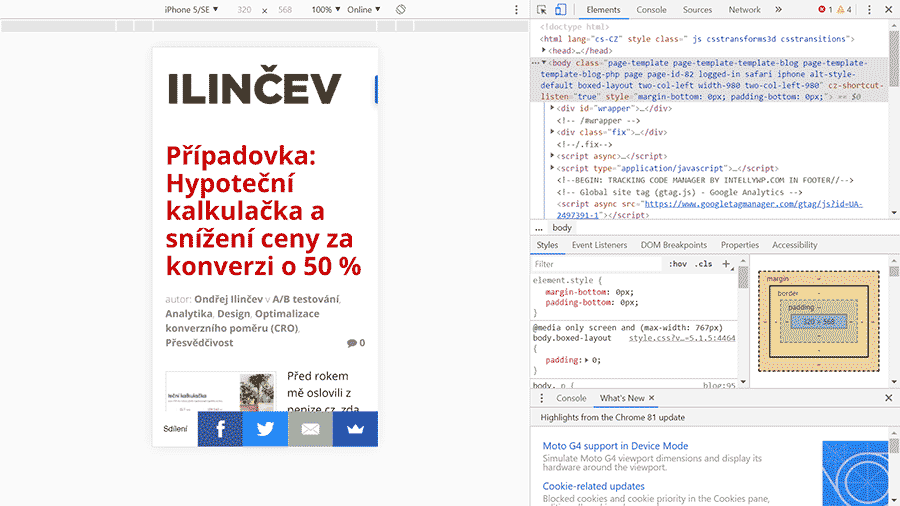Screen dimensions: 900x506
Task: Open the Sources tab
Action: [x=697, y=10]
